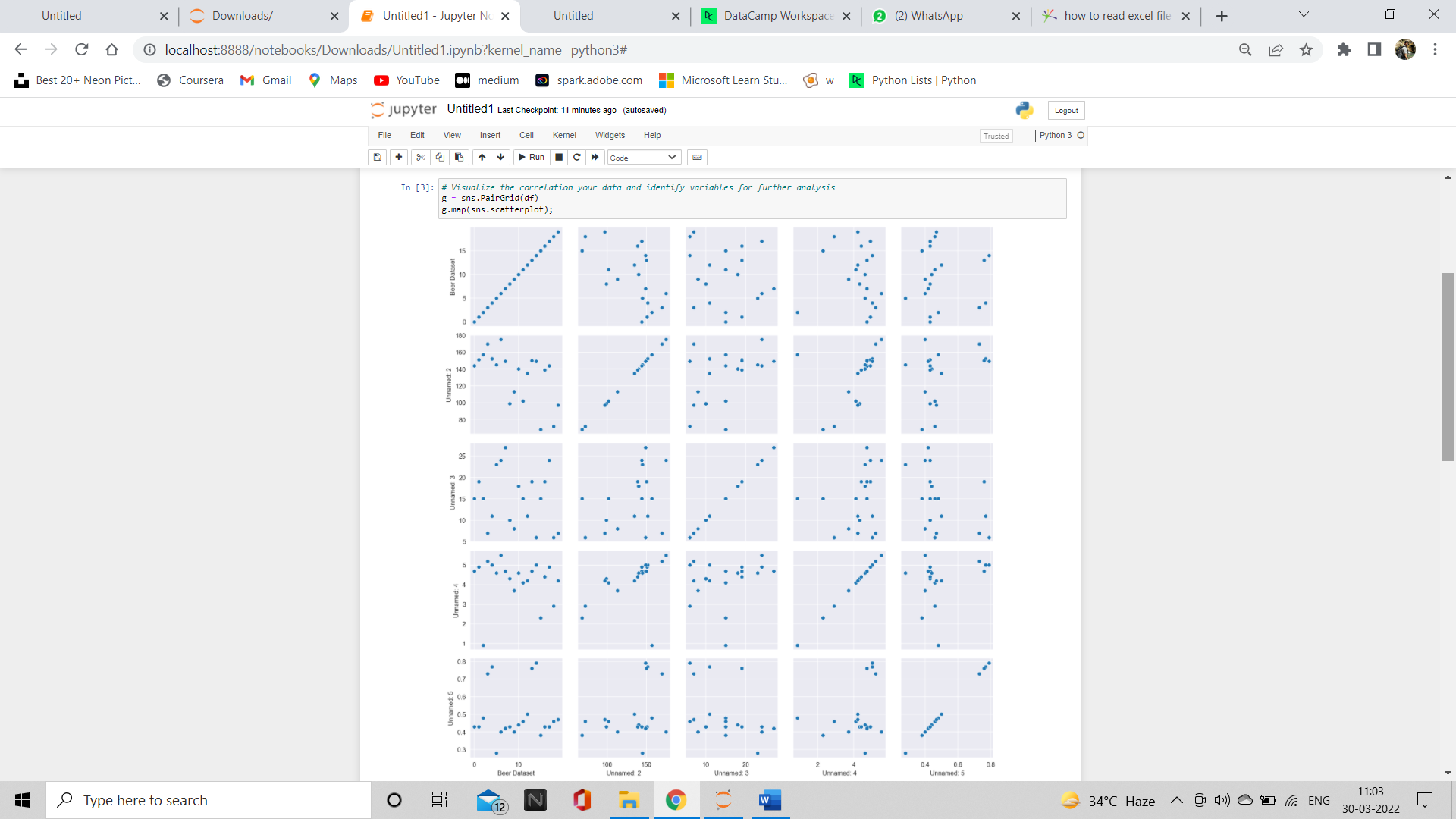Viewport: 1456px width, 819px height.
Task: Move the selected cell up
Action: pos(482,157)
